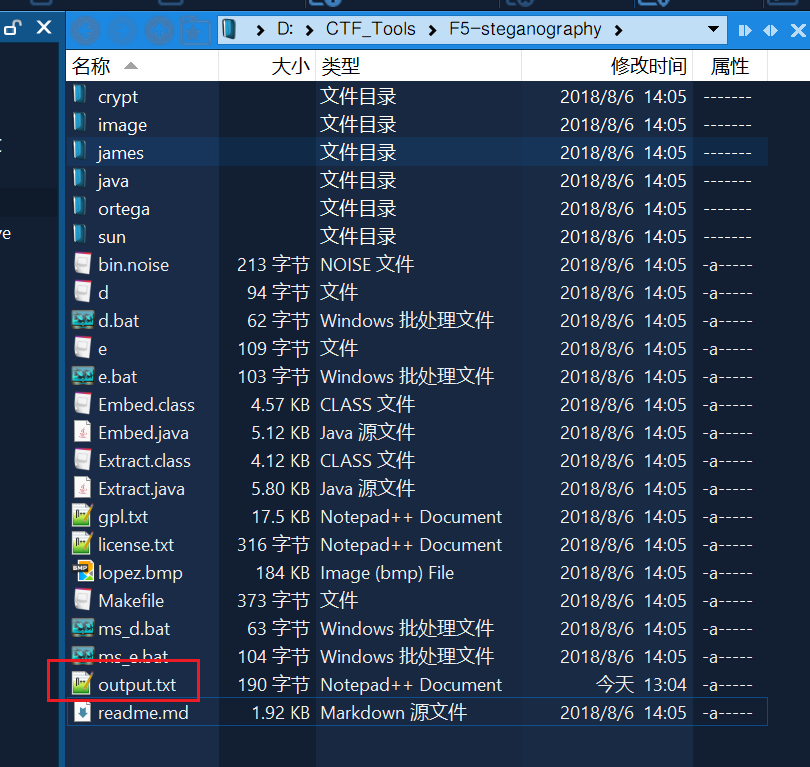Click the NOISE 文件 type cell

367,264
